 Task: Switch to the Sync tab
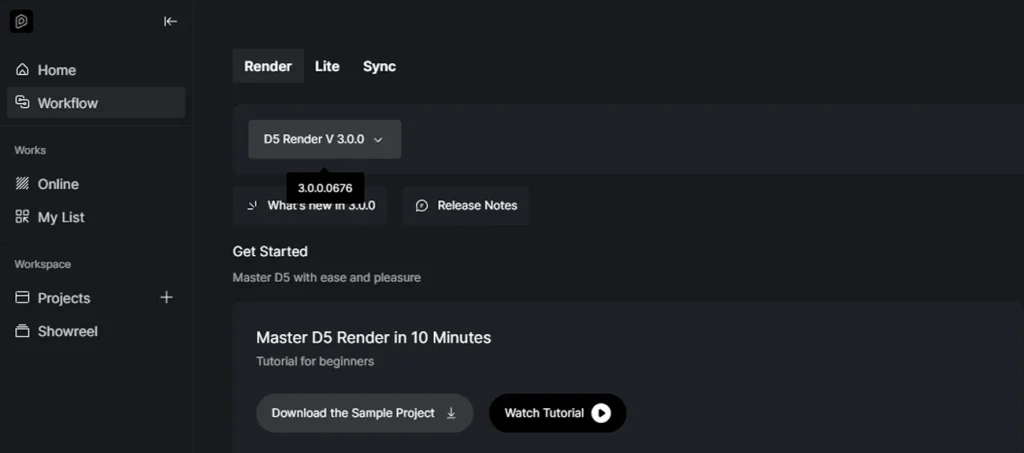click(379, 66)
